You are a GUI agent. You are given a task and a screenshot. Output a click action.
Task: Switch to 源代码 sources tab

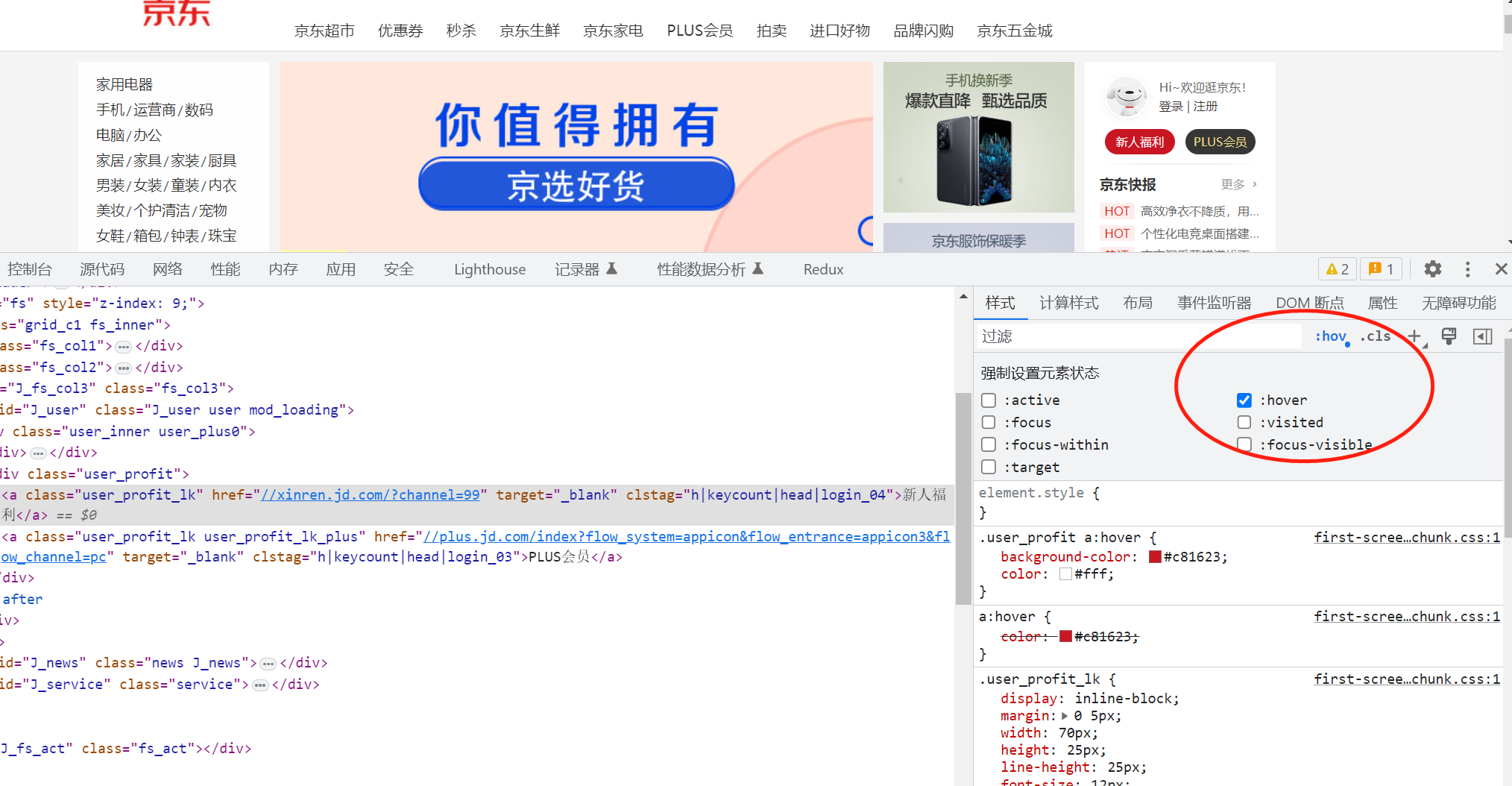[102, 269]
